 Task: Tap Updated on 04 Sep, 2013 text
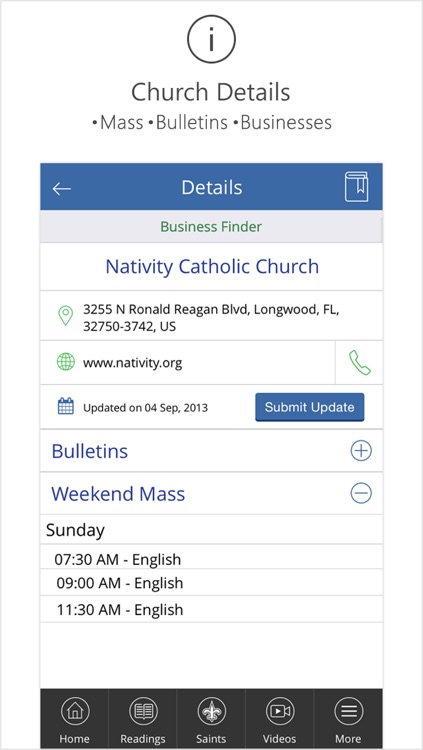[145, 408]
